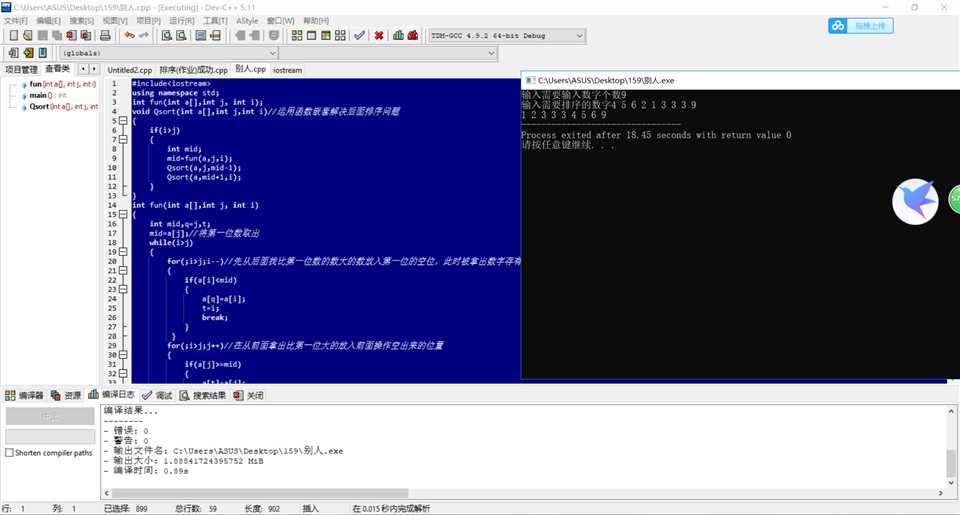Indent the selected code

[x=240, y=36]
